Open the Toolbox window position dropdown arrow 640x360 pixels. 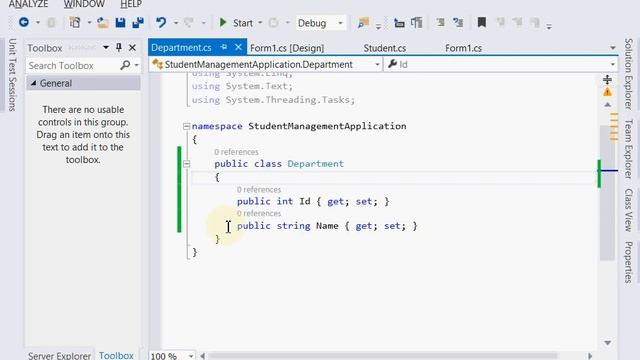click(x=106, y=48)
